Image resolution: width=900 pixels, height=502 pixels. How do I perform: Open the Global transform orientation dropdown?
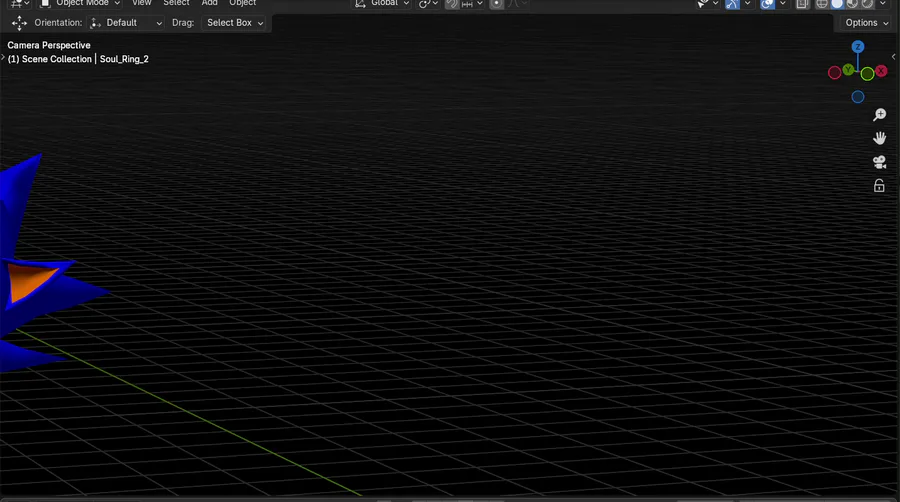click(382, 3)
